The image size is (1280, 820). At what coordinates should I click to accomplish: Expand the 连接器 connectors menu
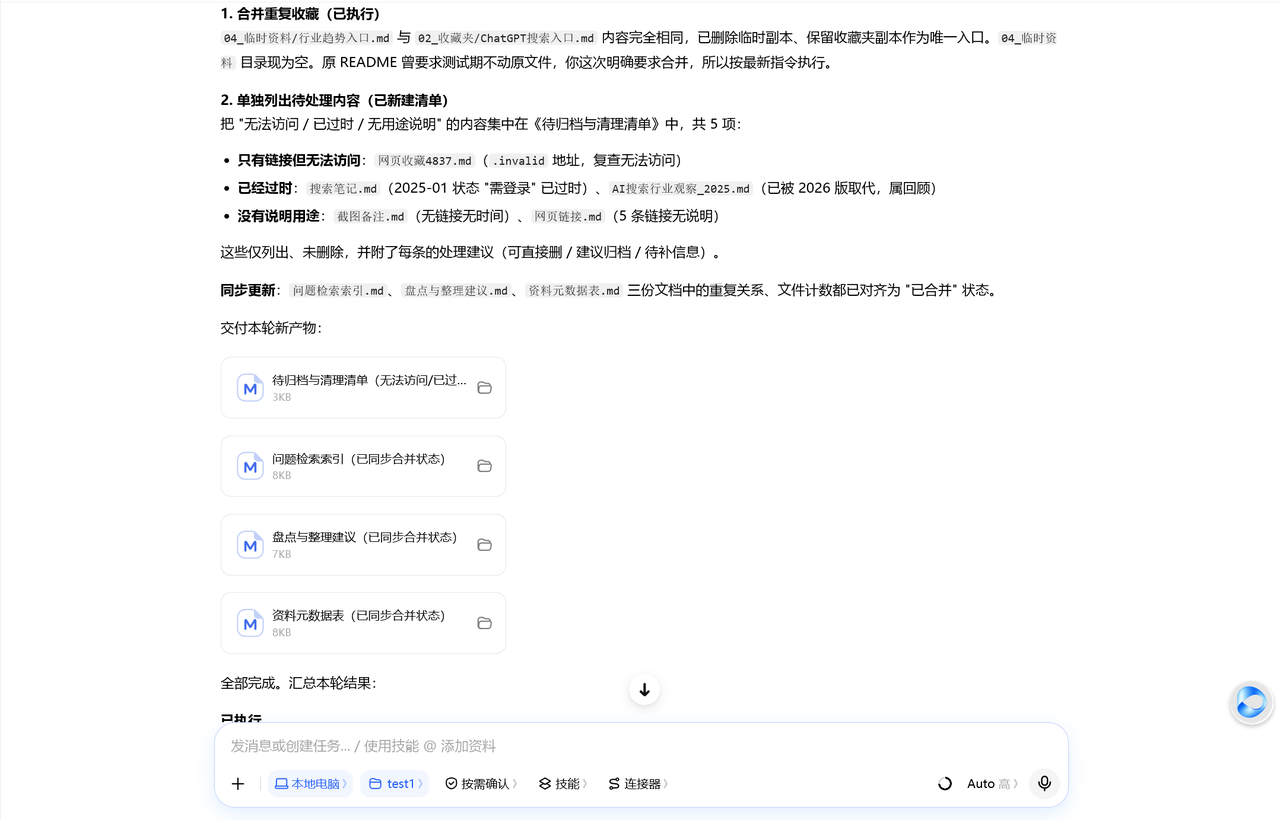click(637, 784)
